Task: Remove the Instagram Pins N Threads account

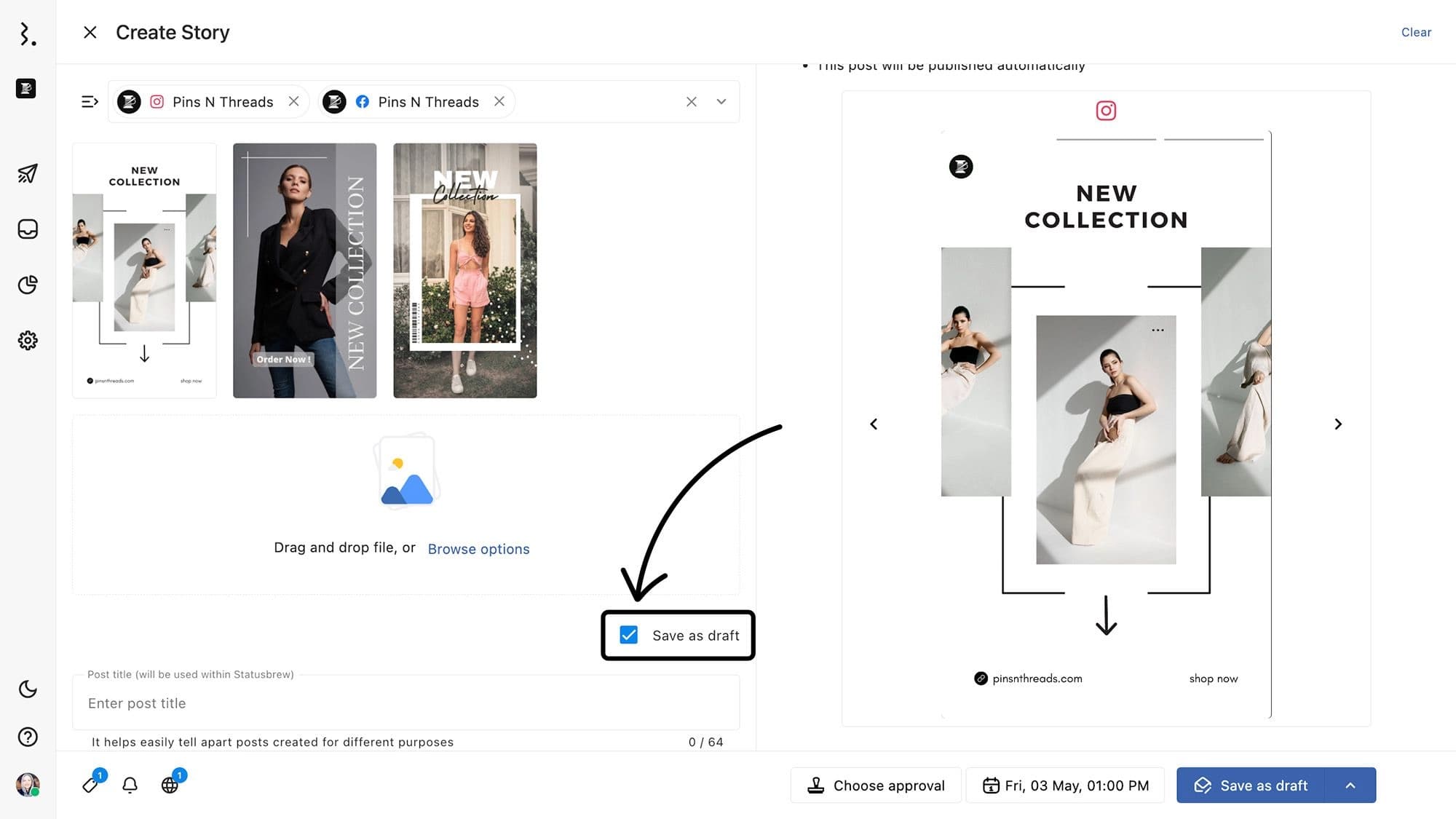Action: point(293,101)
